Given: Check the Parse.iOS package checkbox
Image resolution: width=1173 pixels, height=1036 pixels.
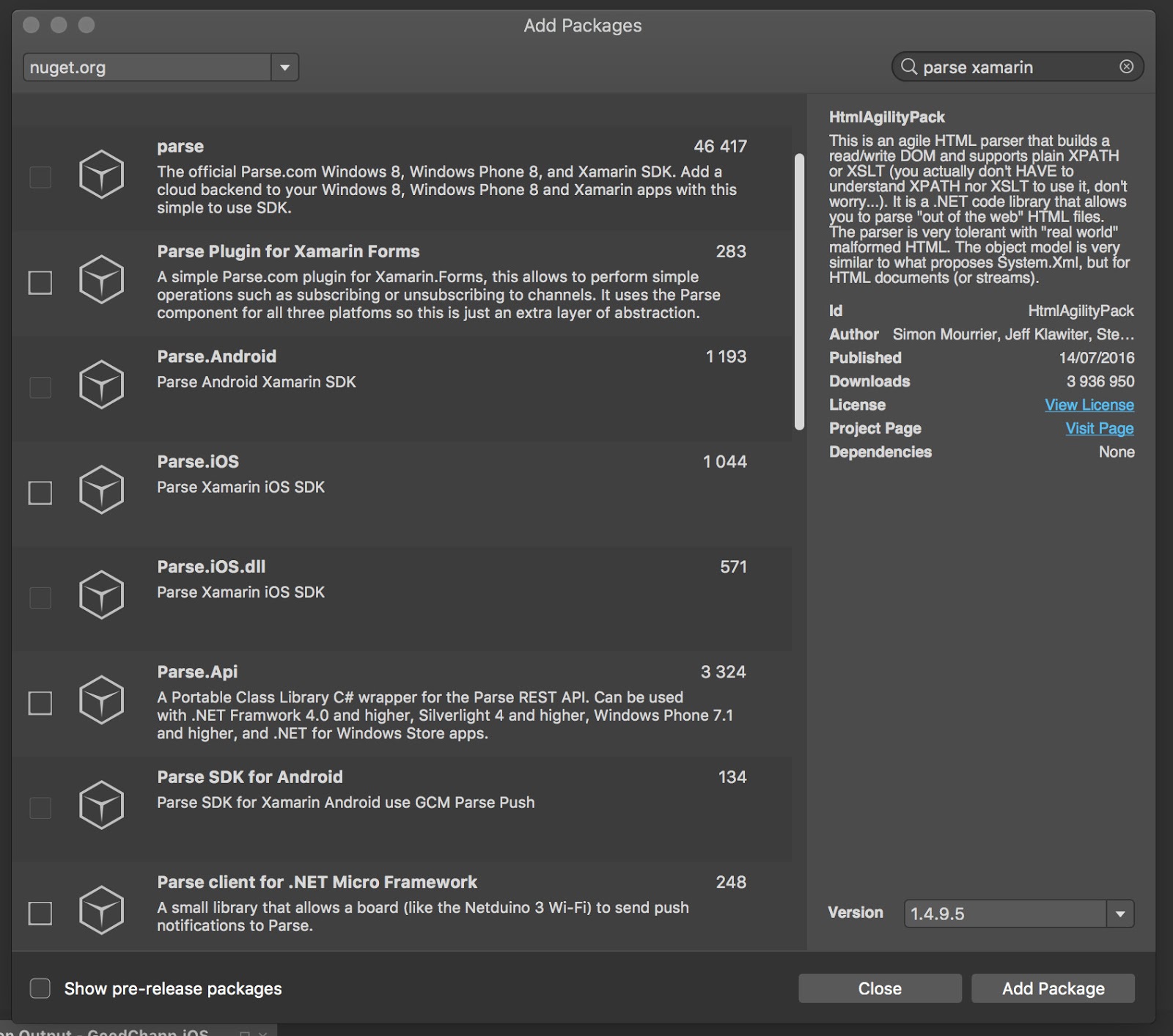Looking at the screenshot, I should point(40,493).
